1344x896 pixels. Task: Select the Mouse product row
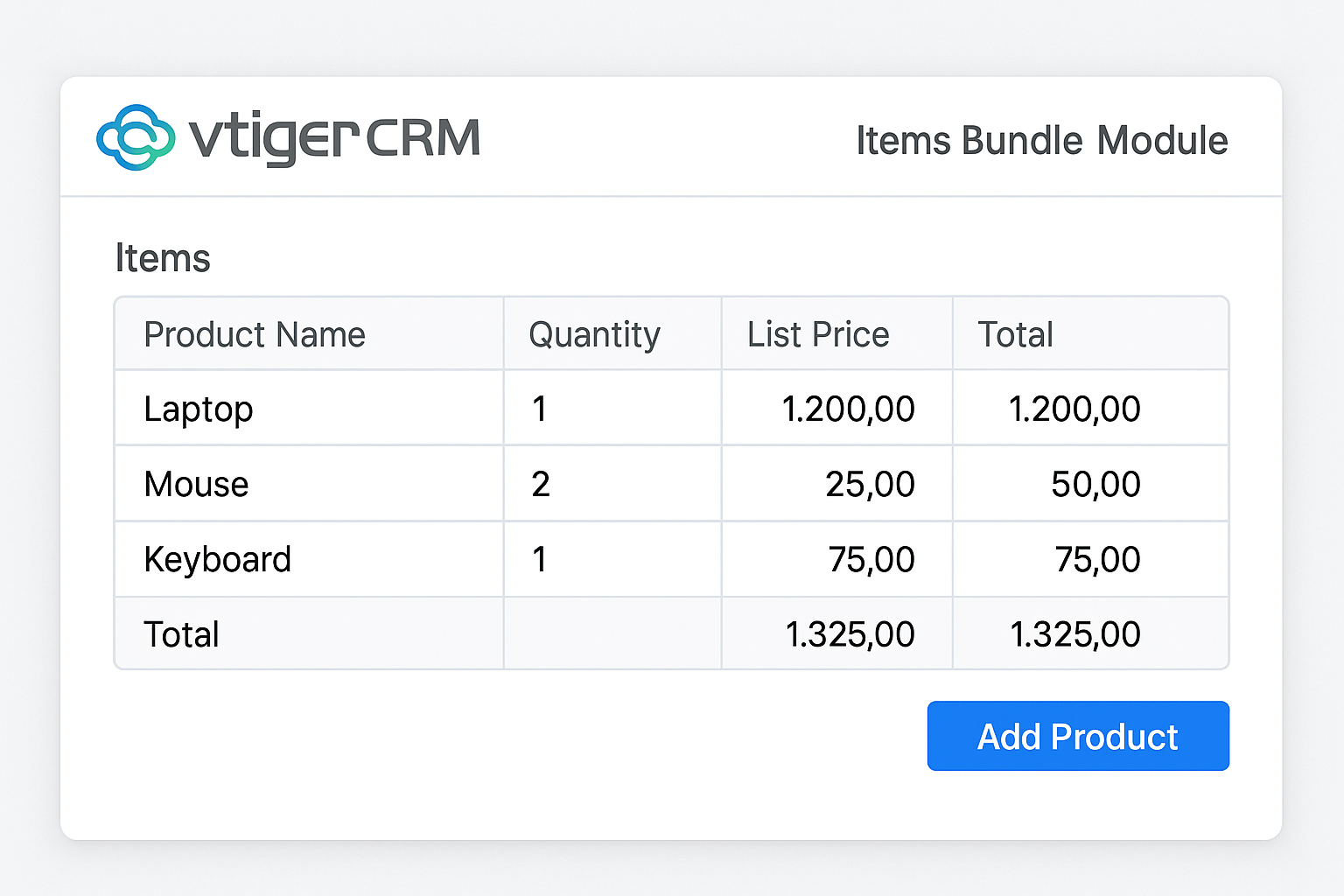point(196,483)
